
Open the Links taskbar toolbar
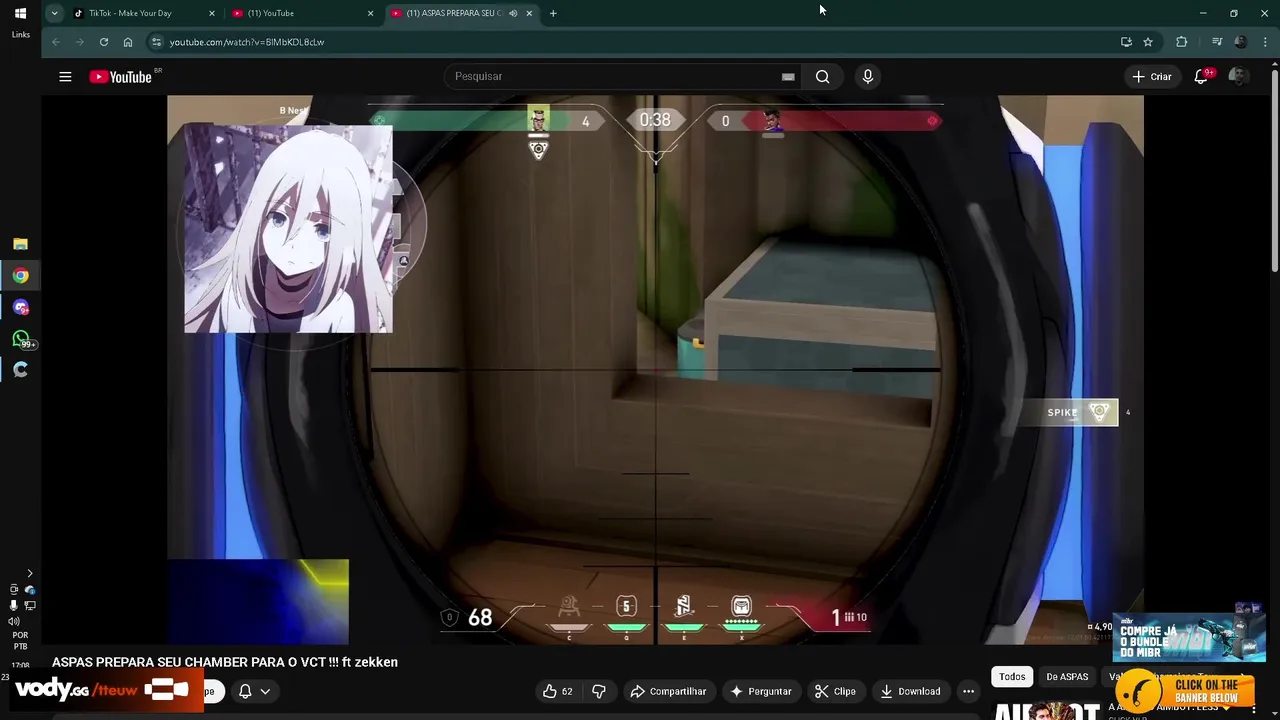pos(20,35)
